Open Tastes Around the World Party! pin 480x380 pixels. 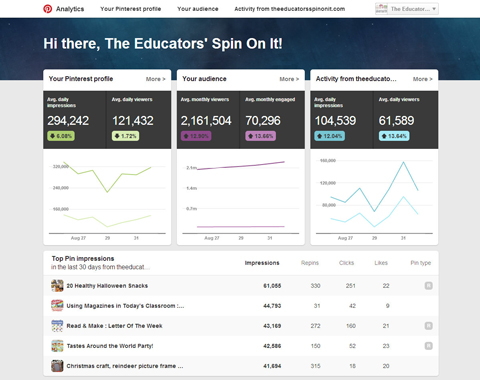click(110, 346)
